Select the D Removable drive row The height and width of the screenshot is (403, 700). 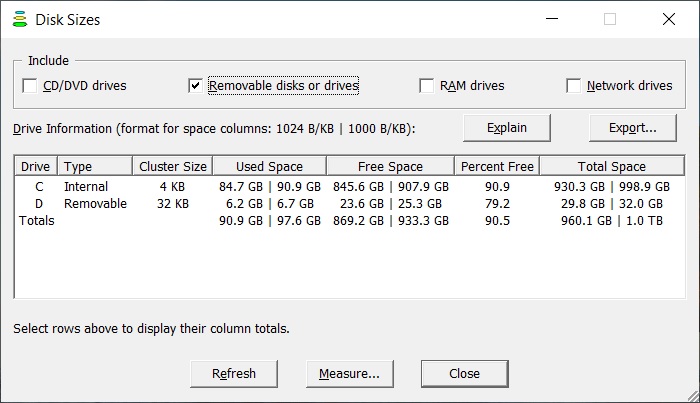(x=350, y=204)
